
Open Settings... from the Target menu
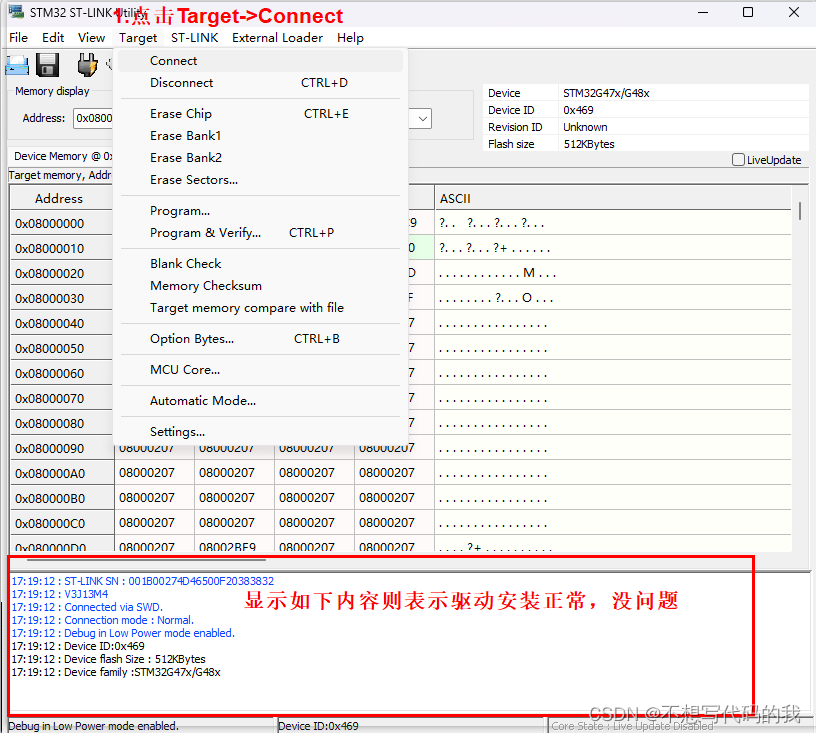(x=260, y=432)
